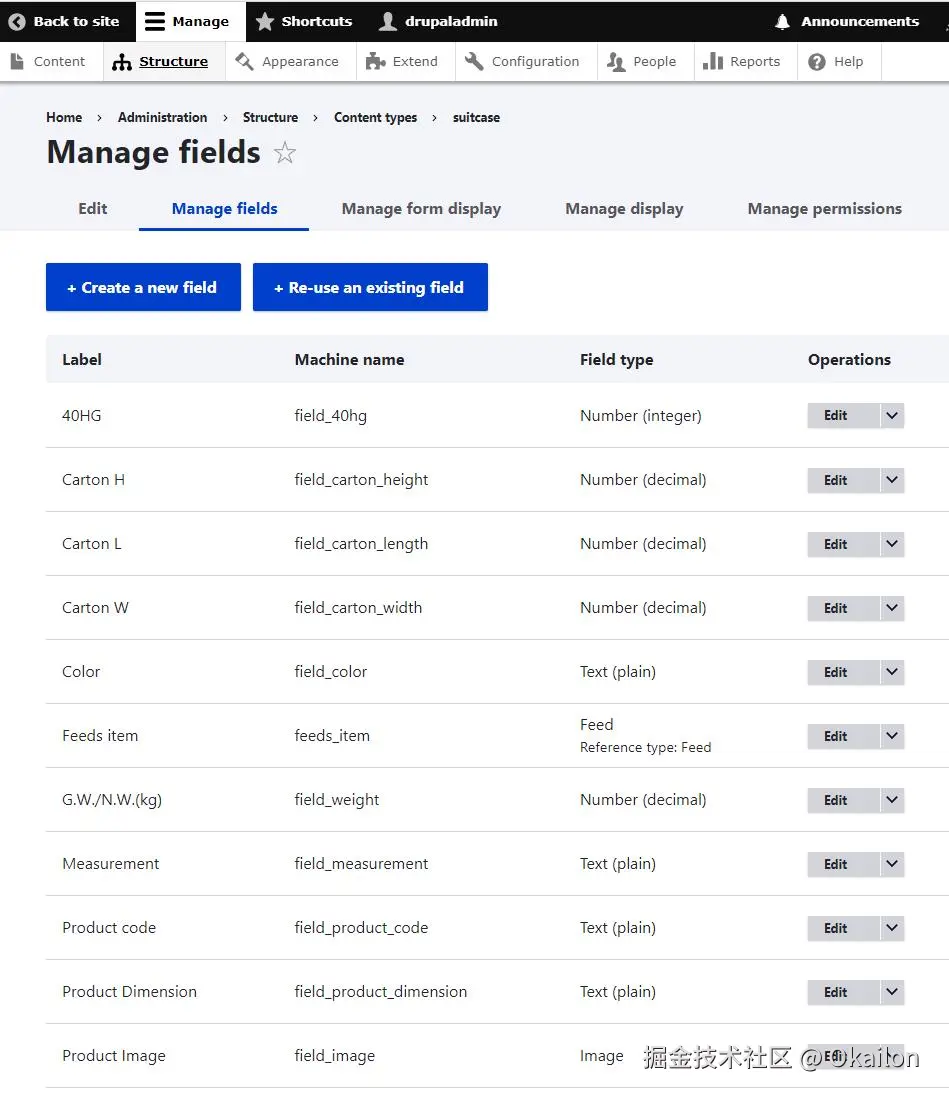Click the Extend puzzle piece icon
Screen dimensions: 949x1100
[376, 62]
